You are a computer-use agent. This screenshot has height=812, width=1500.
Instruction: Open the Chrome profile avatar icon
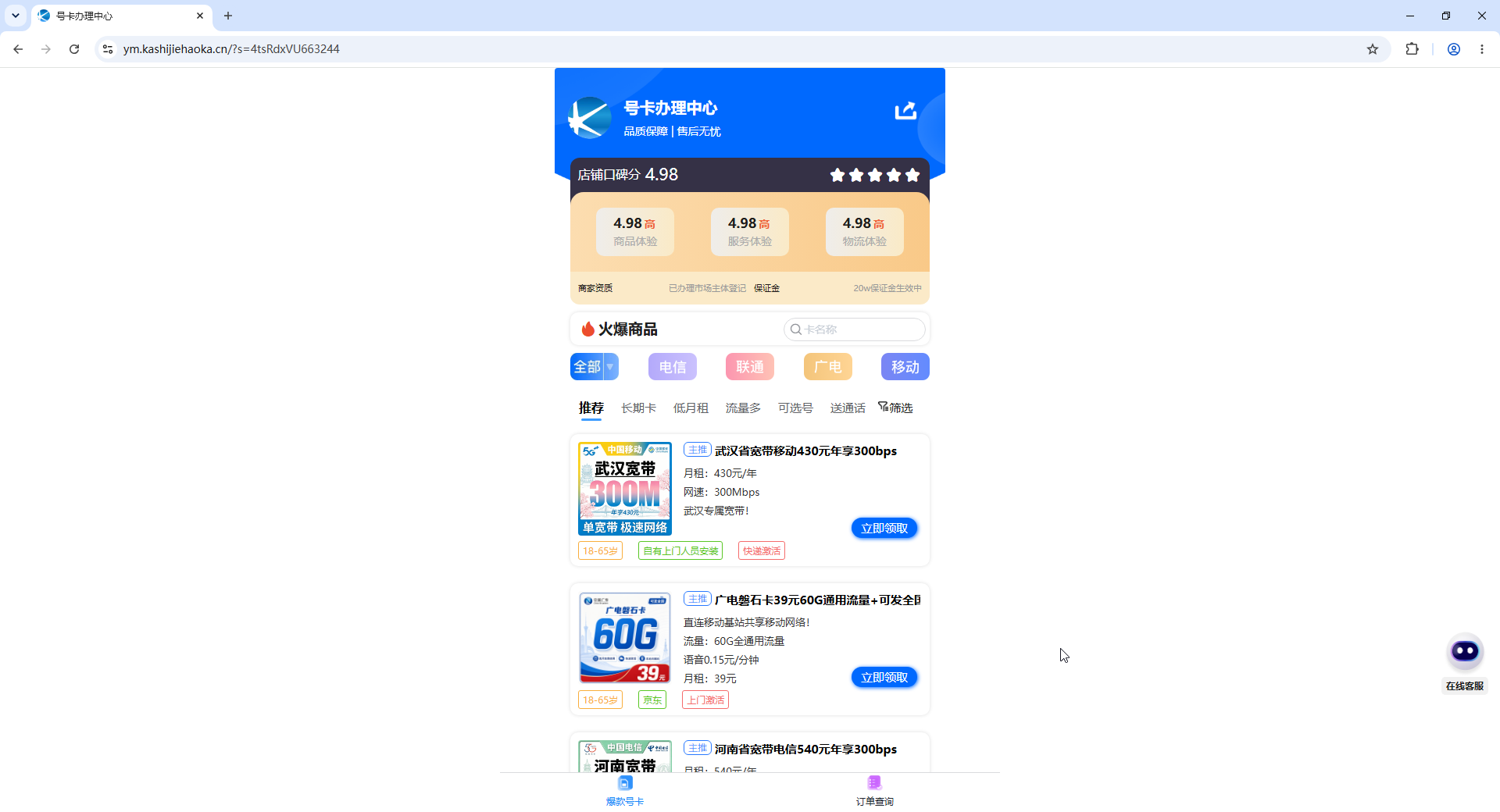click(1454, 49)
